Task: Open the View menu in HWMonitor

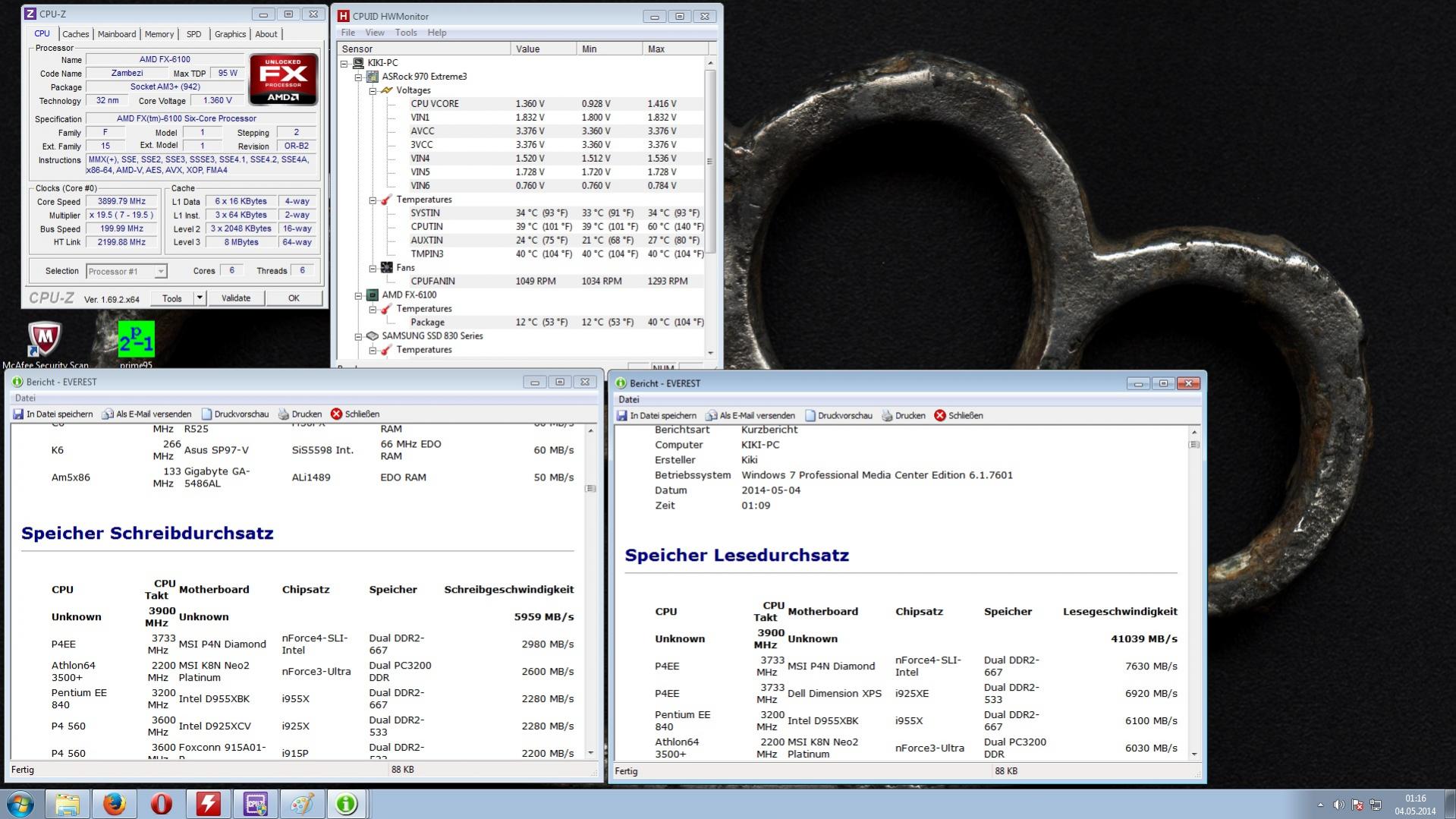Action: coord(375,33)
